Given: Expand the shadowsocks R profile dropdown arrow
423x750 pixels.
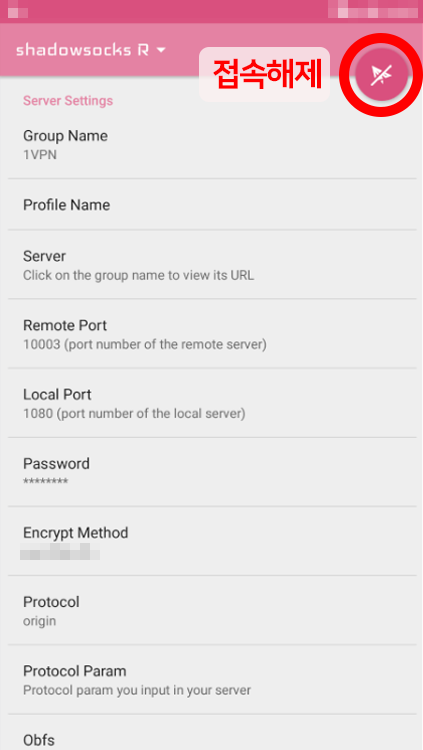Looking at the screenshot, I should [161, 50].
